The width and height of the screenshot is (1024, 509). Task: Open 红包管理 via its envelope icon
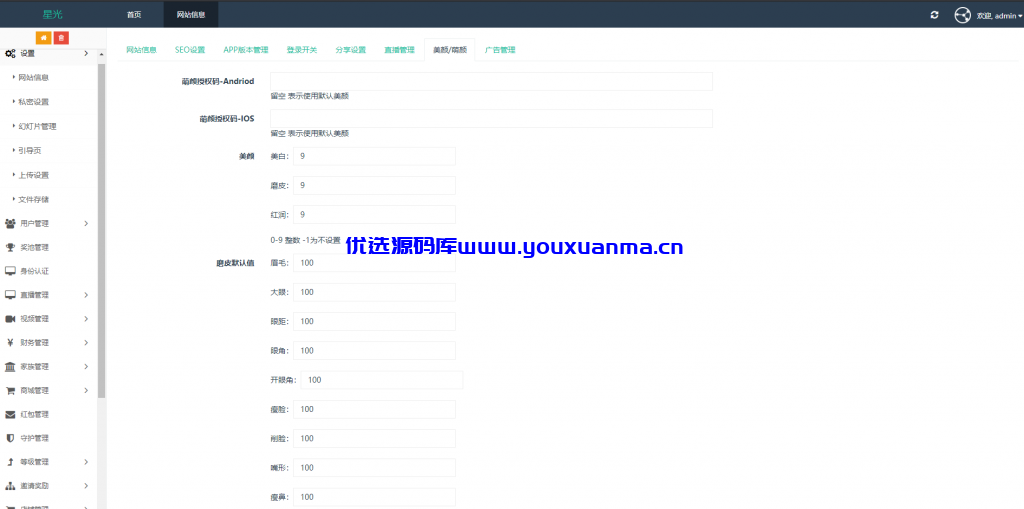[x=10, y=414]
